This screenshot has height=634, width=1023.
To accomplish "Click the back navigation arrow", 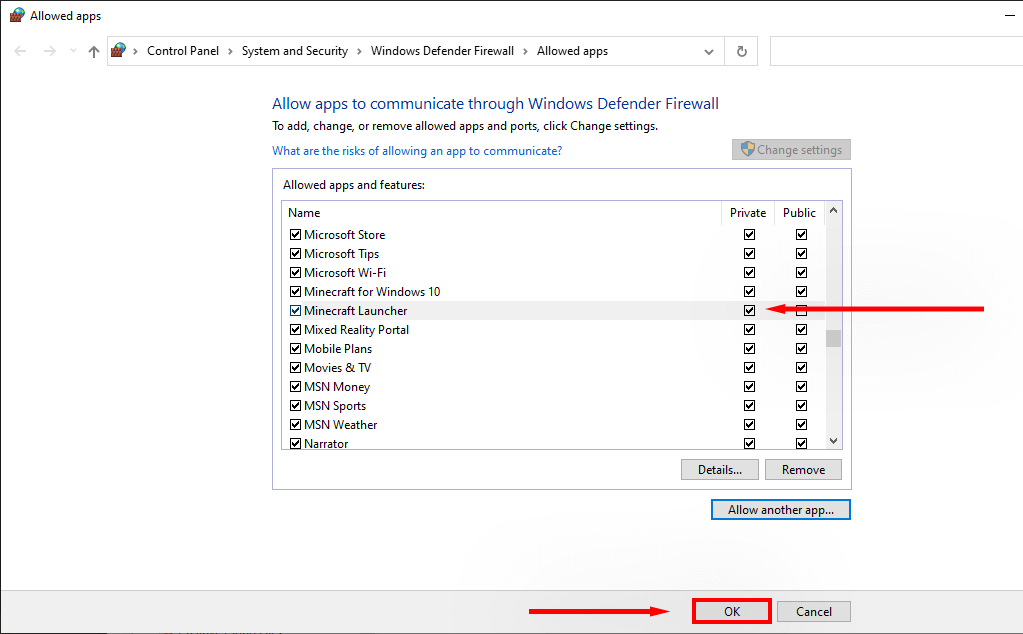I will tap(20, 51).
